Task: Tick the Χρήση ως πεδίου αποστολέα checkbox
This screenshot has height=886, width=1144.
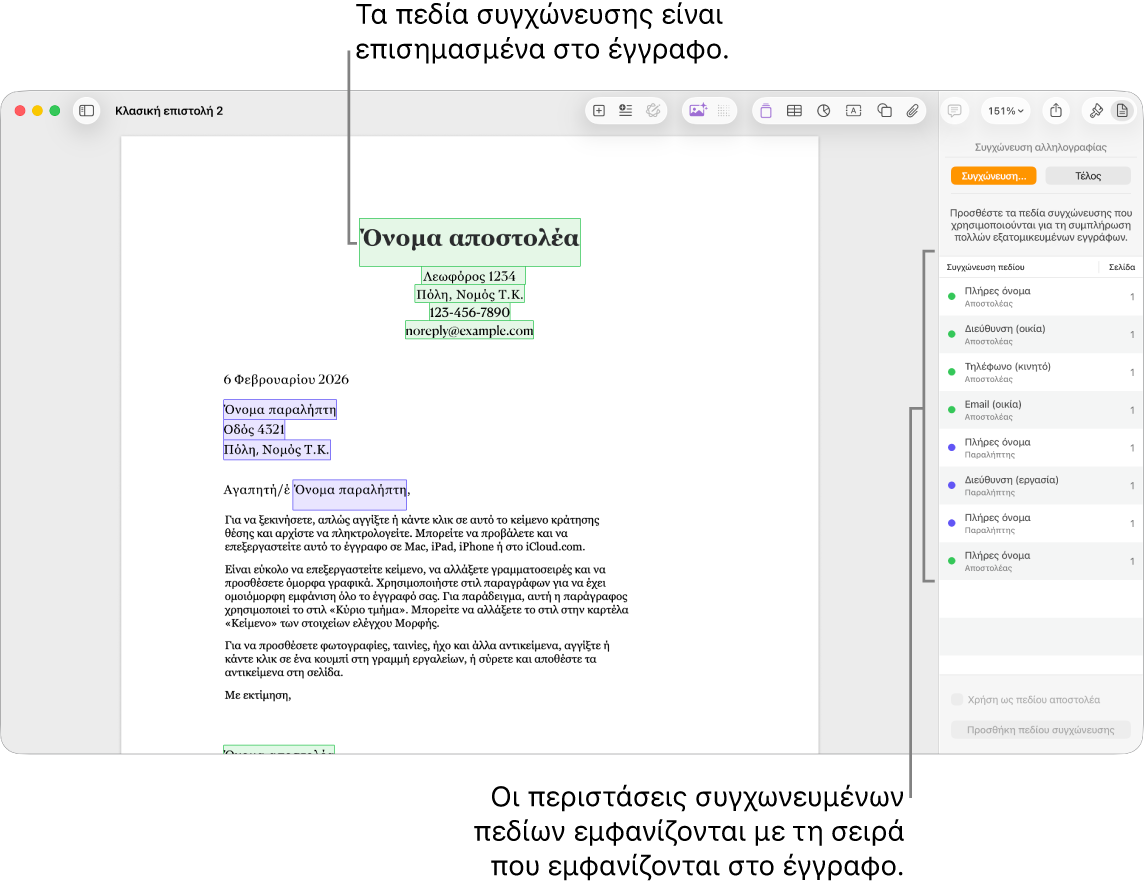Action: (957, 700)
